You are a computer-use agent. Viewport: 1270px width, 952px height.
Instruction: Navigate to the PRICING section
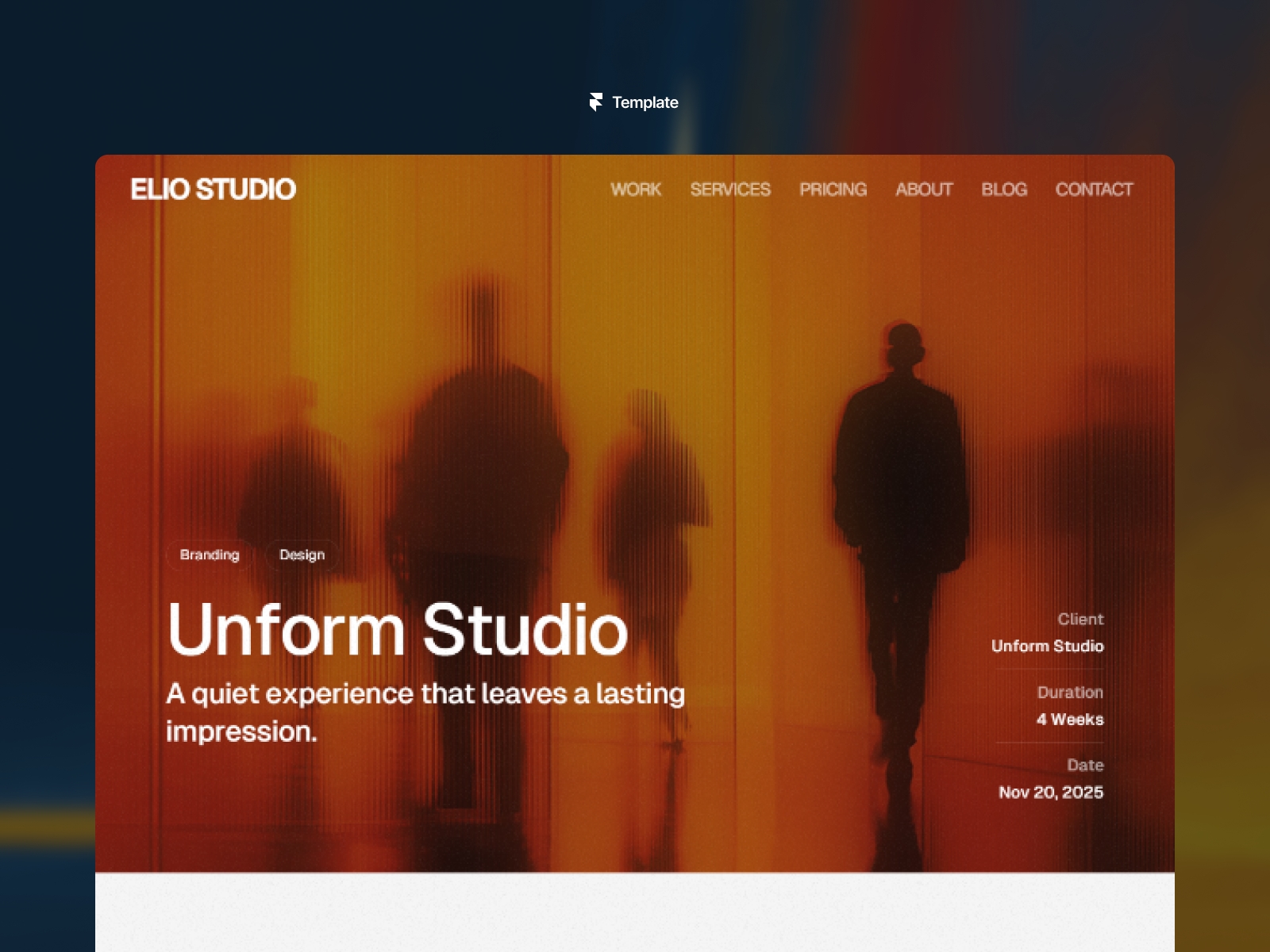[x=833, y=190]
